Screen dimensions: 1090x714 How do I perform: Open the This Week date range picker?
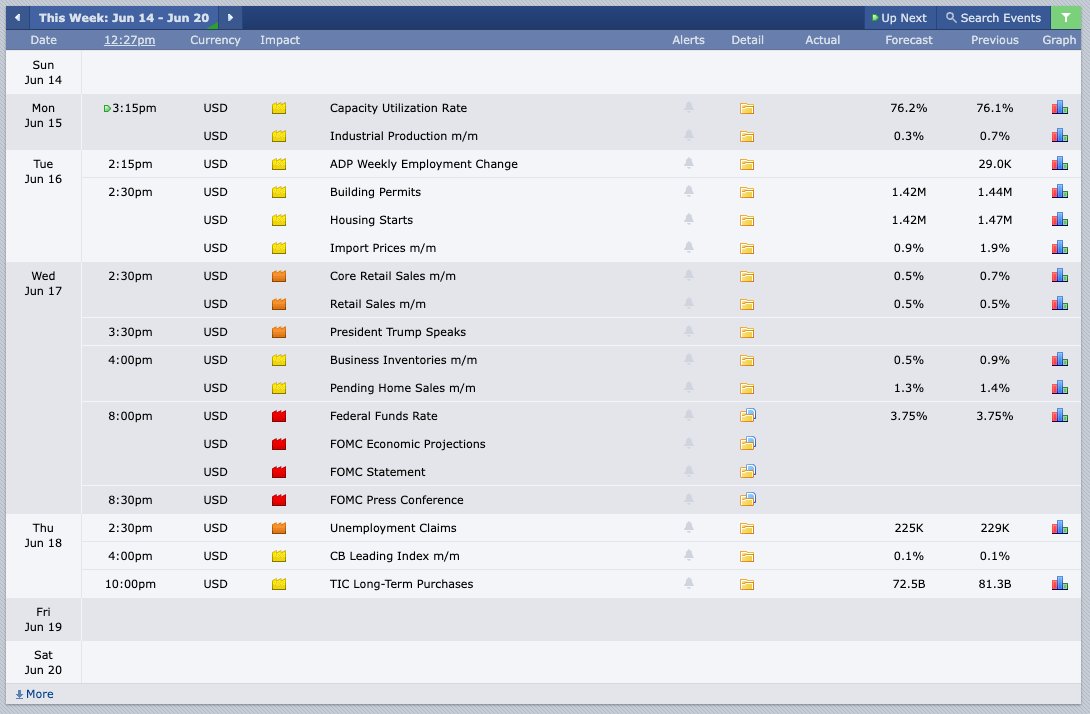(124, 17)
